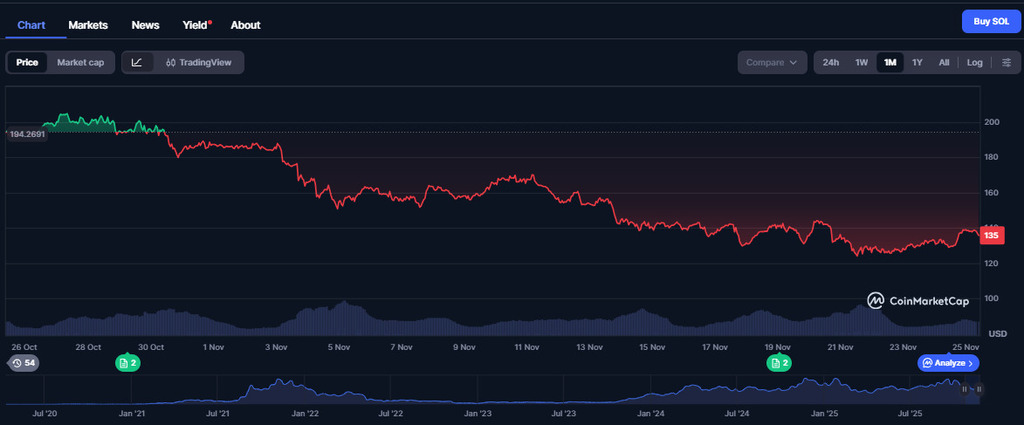
Task: Open the green news marker near 30 Oct
Action: coord(128,363)
